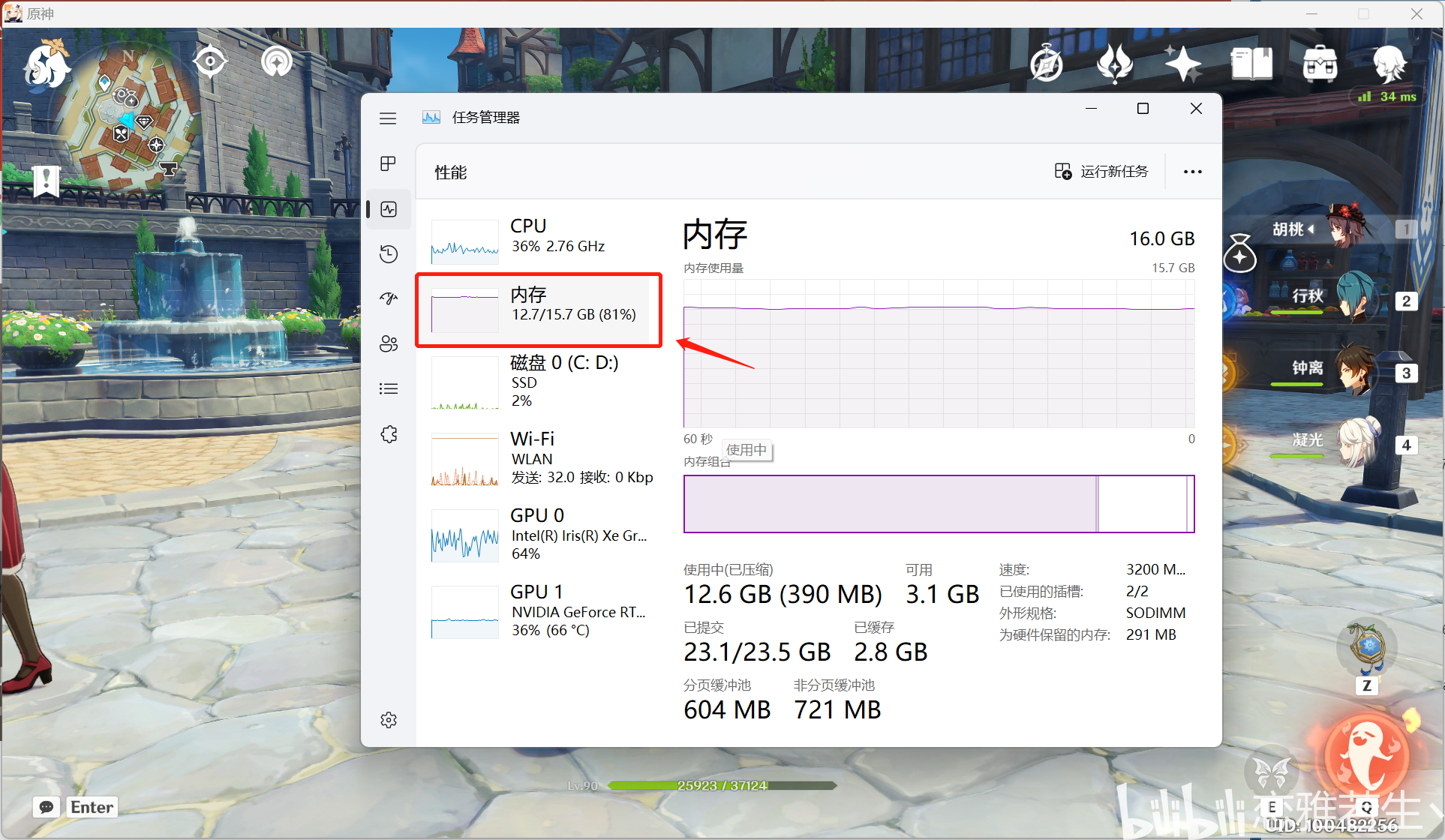This screenshot has height=840, width=1445.
Task: Click the 已缓存 2.8 GB value
Action: (891, 652)
